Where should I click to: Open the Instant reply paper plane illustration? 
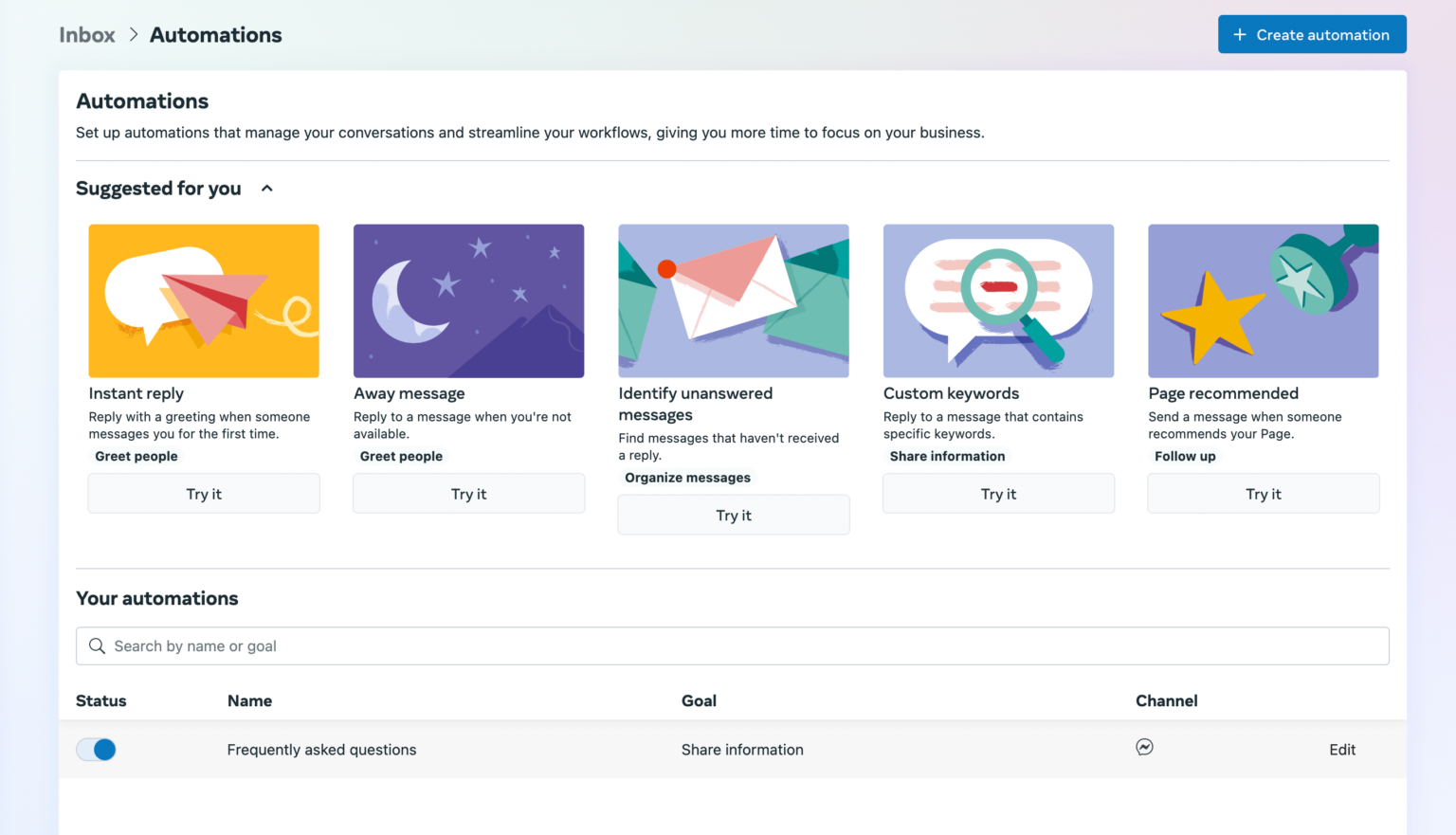tap(204, 301)
